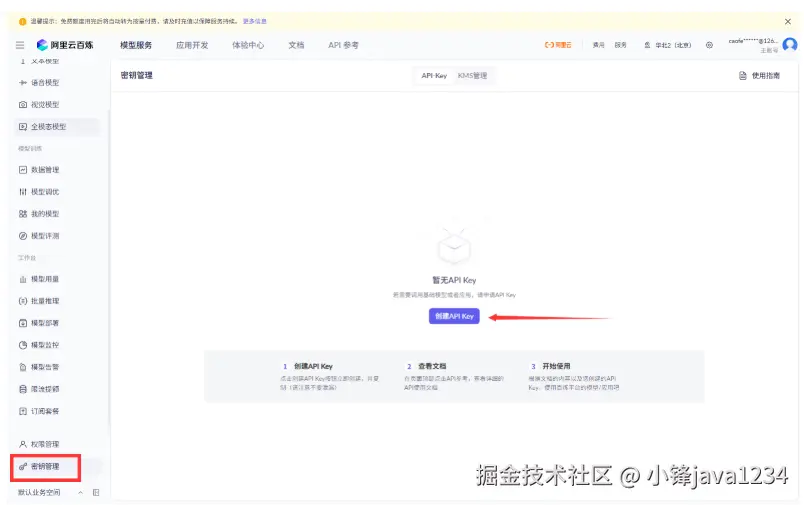
Task: Click the orange 阿里云 logo link
Action: tap(558, 45)
